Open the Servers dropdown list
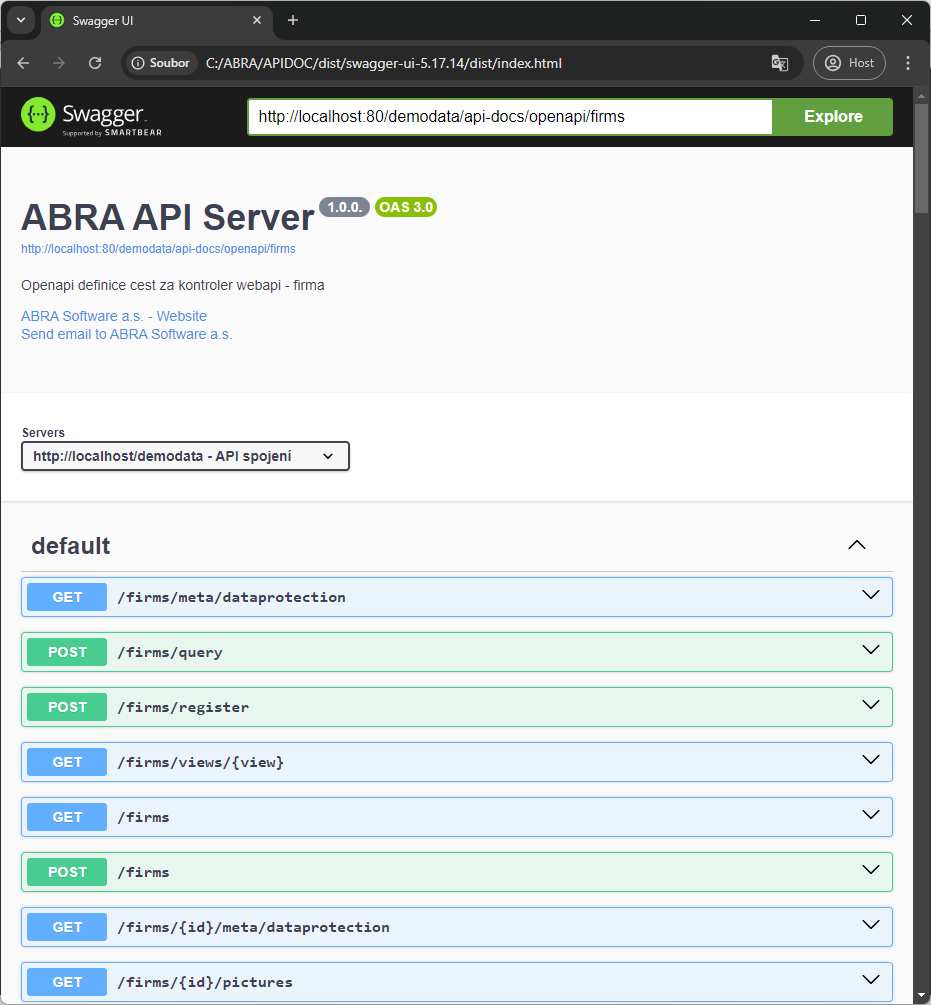Screen dimensions: 931x1005 (x=185, y=456)
